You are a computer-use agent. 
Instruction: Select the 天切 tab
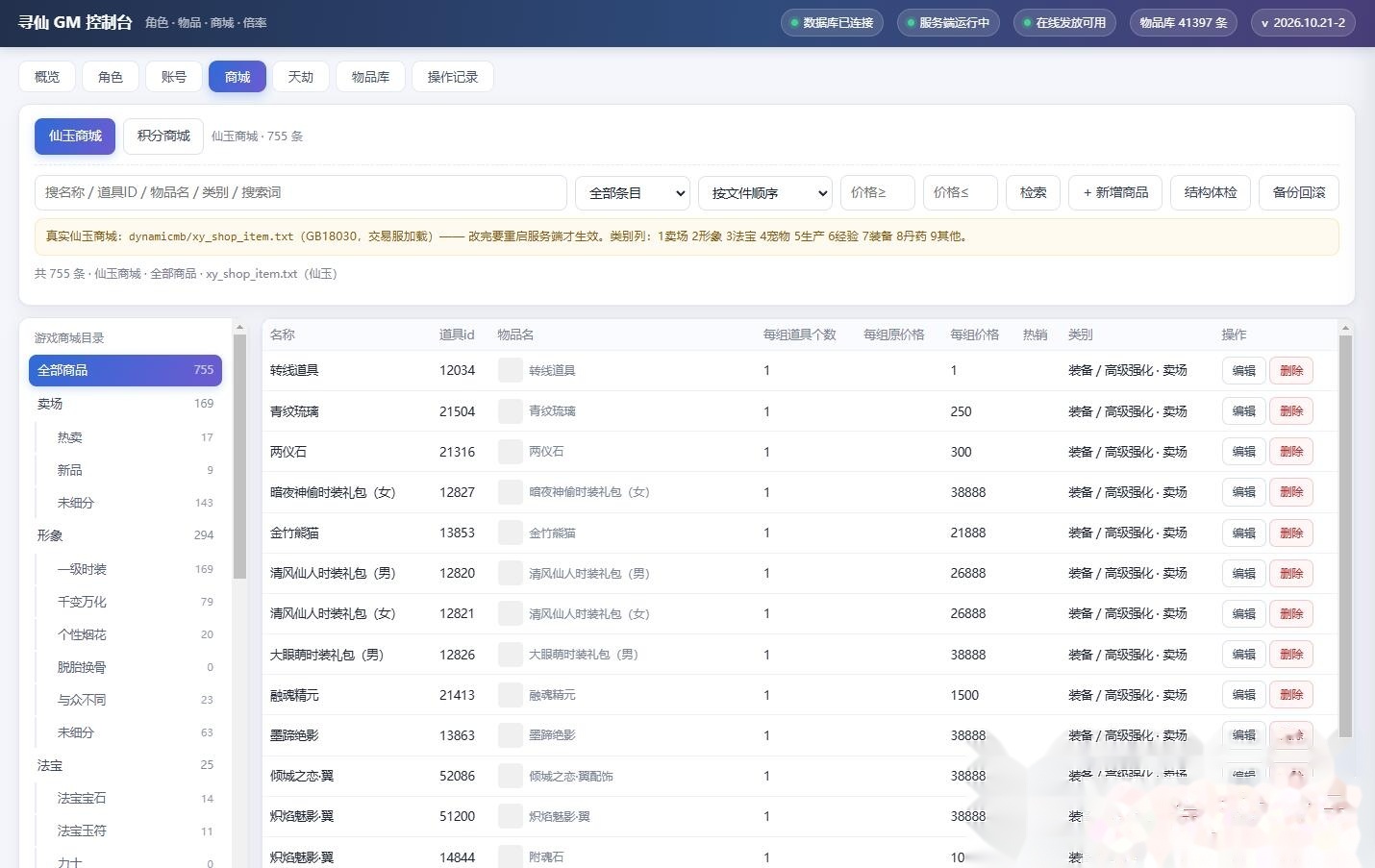click(x=301, y=77)
